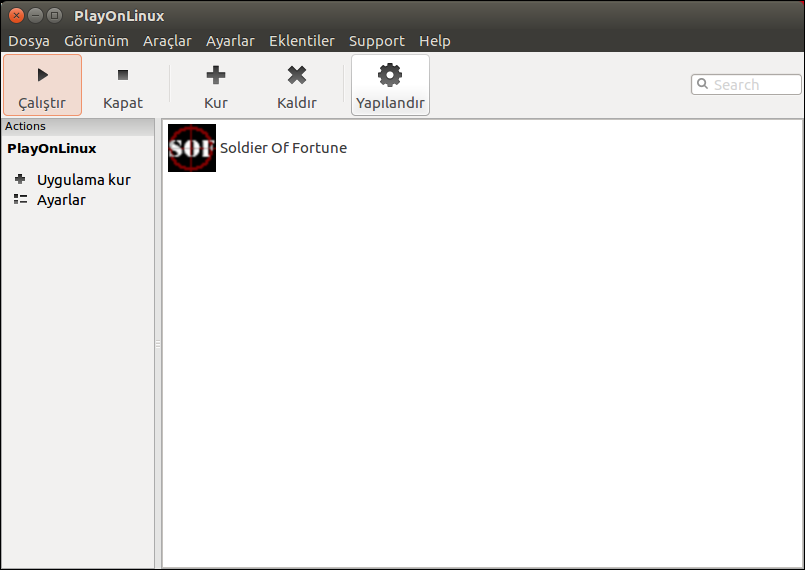
Task: Open the Support menu
Action: tap(377, 41)
